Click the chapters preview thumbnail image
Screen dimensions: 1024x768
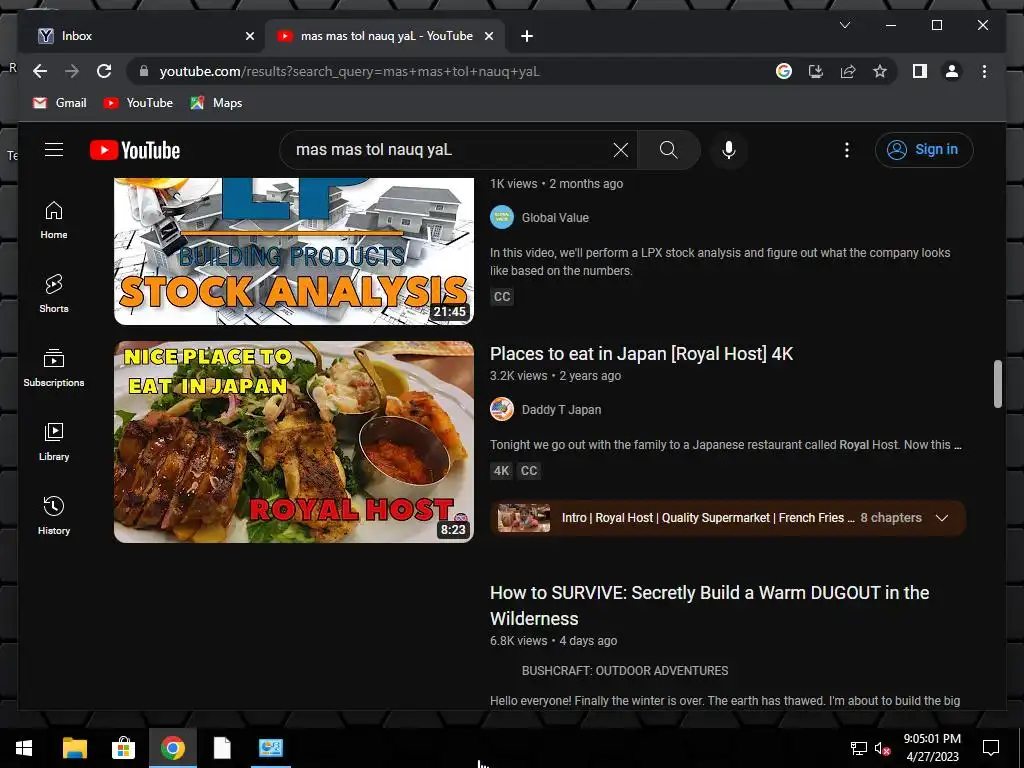(x=524, y=518)
